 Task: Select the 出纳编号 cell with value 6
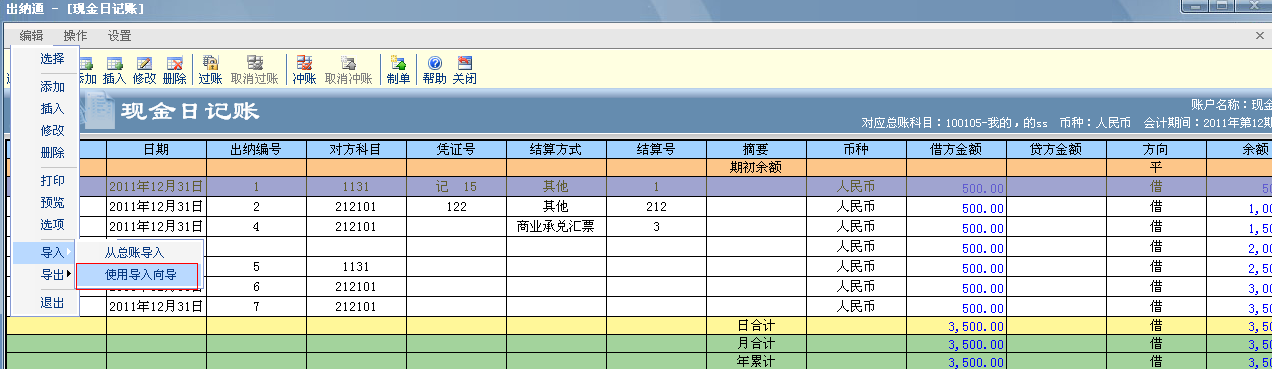click(x=256, y=287)
